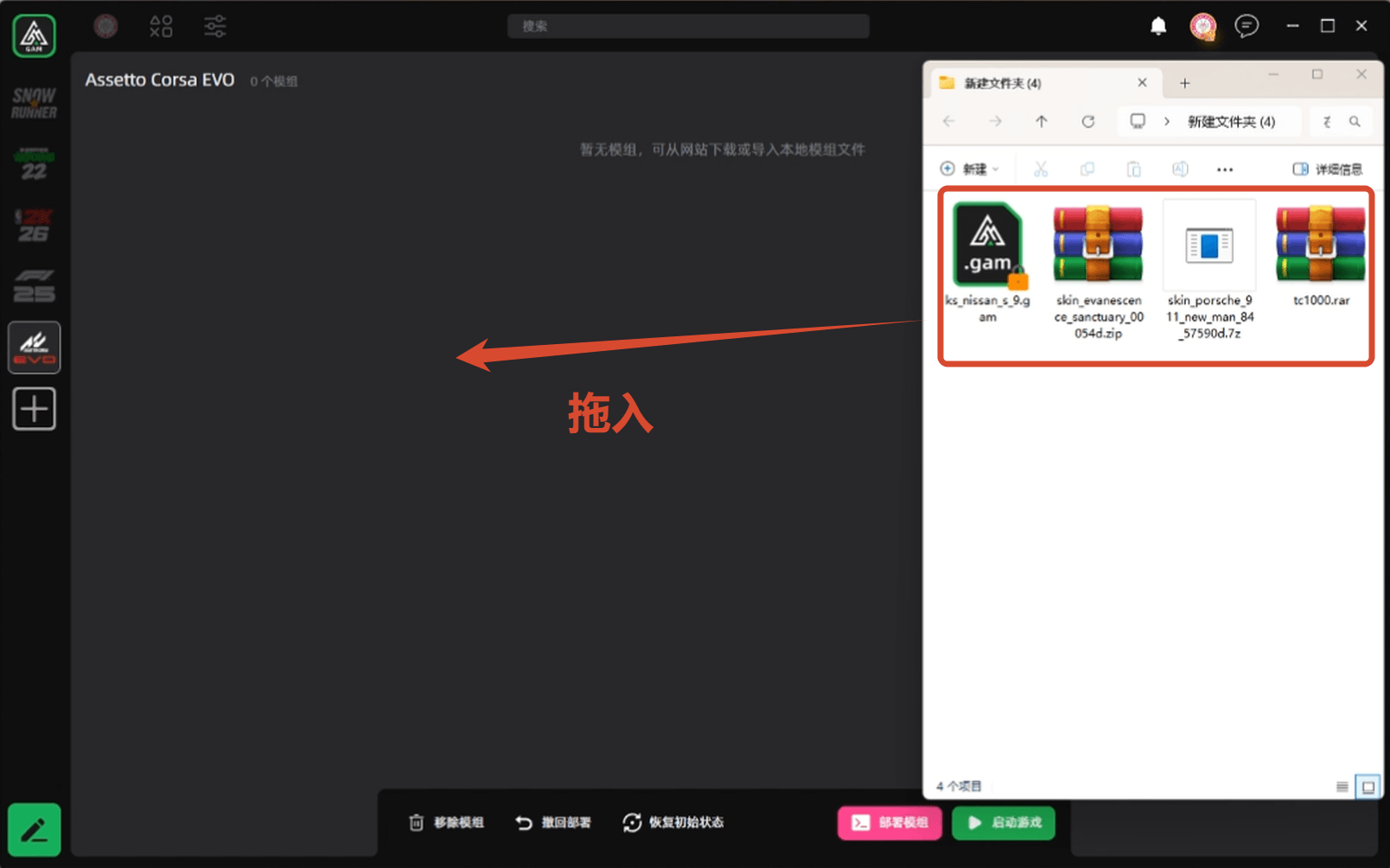Select skin_porsche_911_new_man 7z file

(x=1209, y=270)
